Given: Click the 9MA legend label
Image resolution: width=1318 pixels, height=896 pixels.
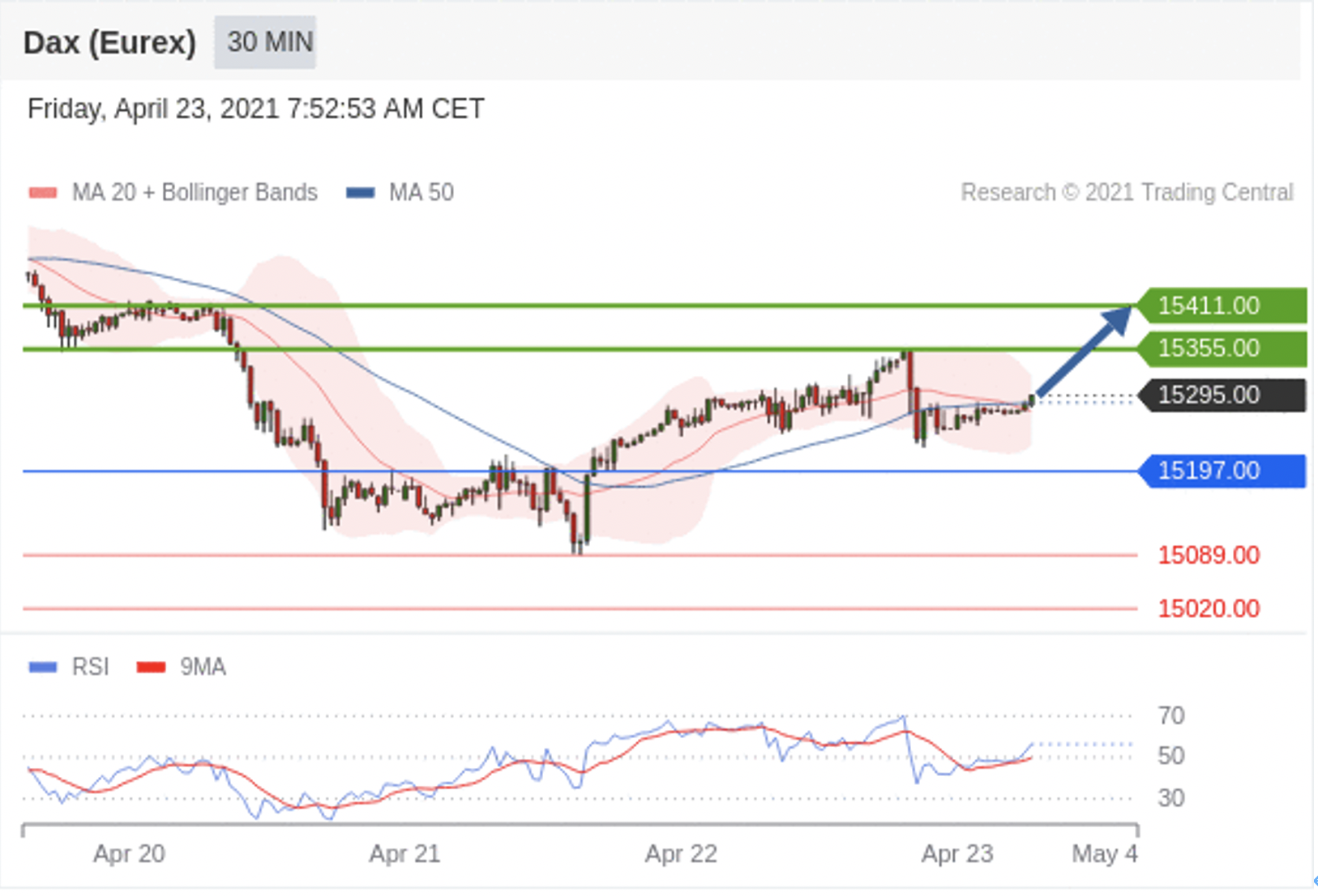Looking at the screenshot, I should coord(203,668).
